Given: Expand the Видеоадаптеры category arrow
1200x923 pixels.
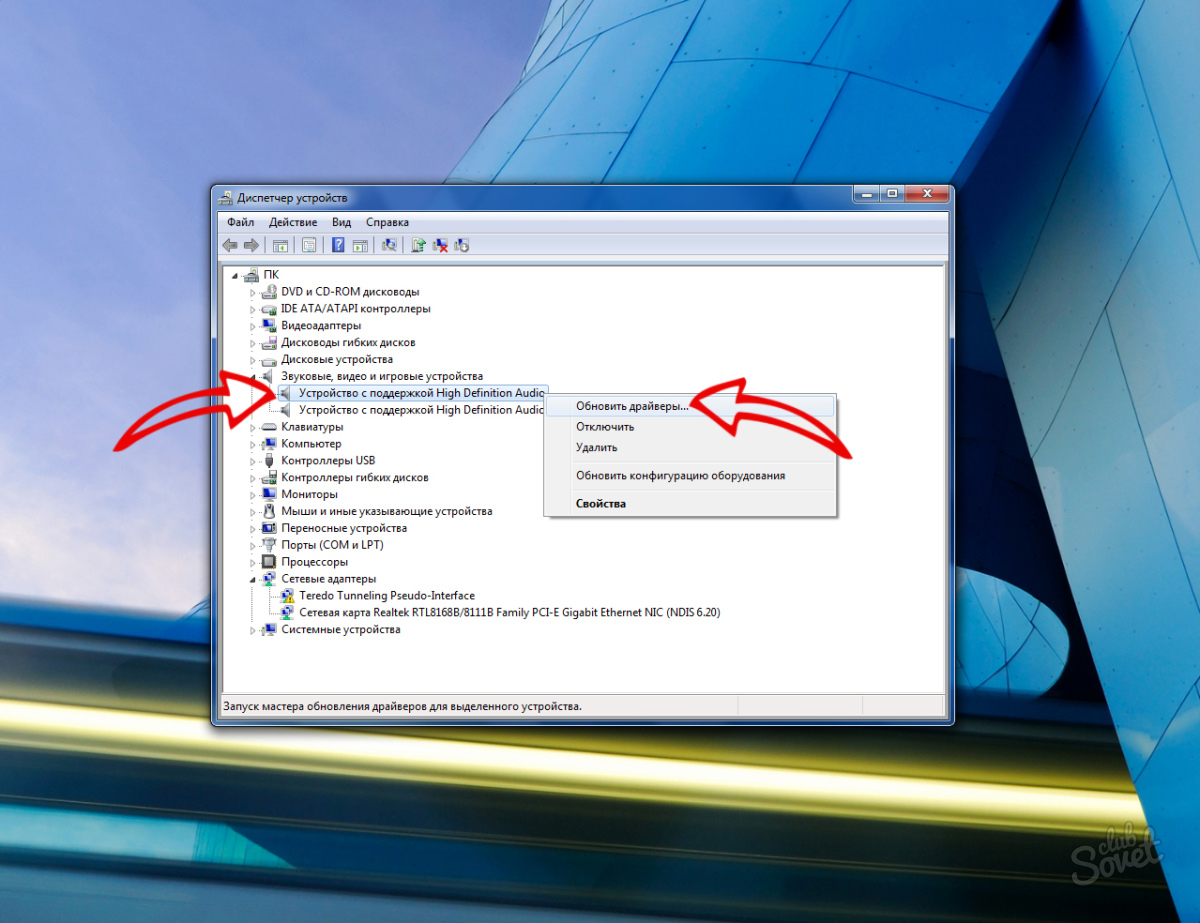Looking at the screenshot, I should pos(253,326).
